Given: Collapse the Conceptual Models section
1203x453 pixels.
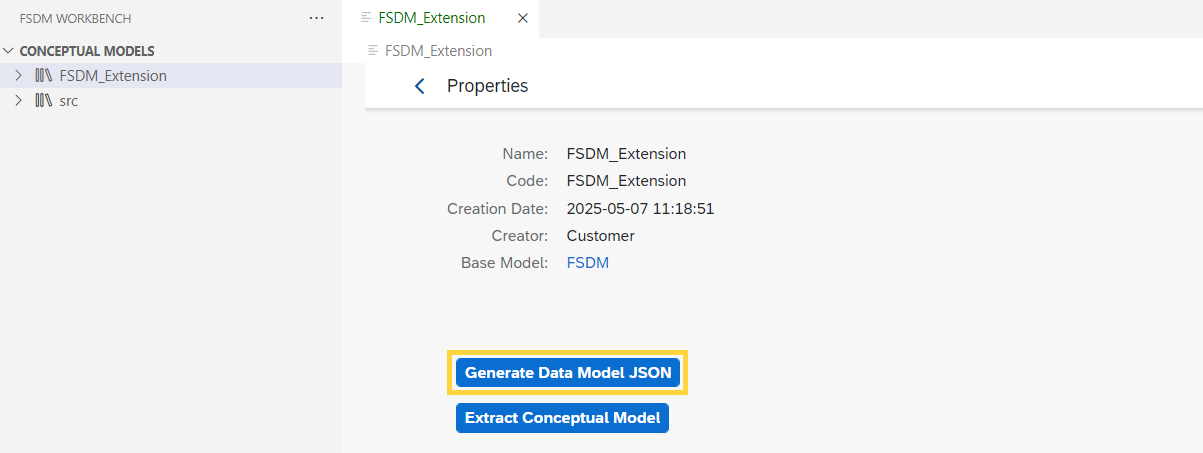Looking at the screenshot, I should point(9,50).
